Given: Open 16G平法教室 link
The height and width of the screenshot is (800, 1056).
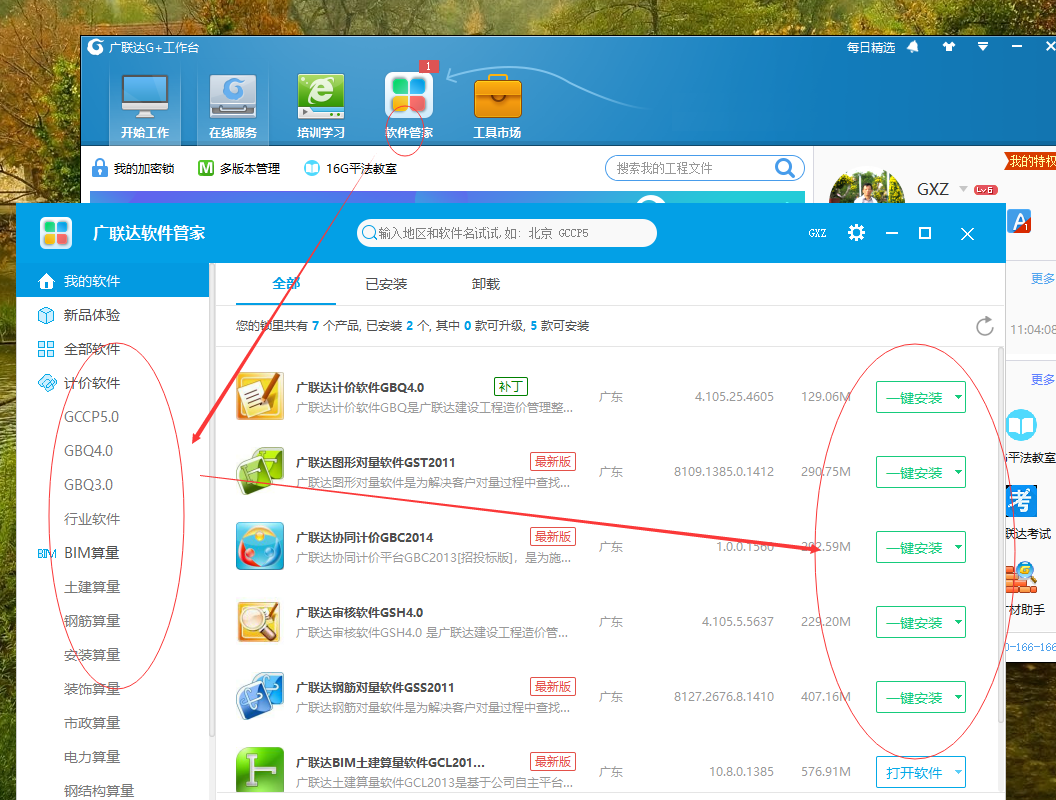Looking at the screenshot, I should pos(350,168).
